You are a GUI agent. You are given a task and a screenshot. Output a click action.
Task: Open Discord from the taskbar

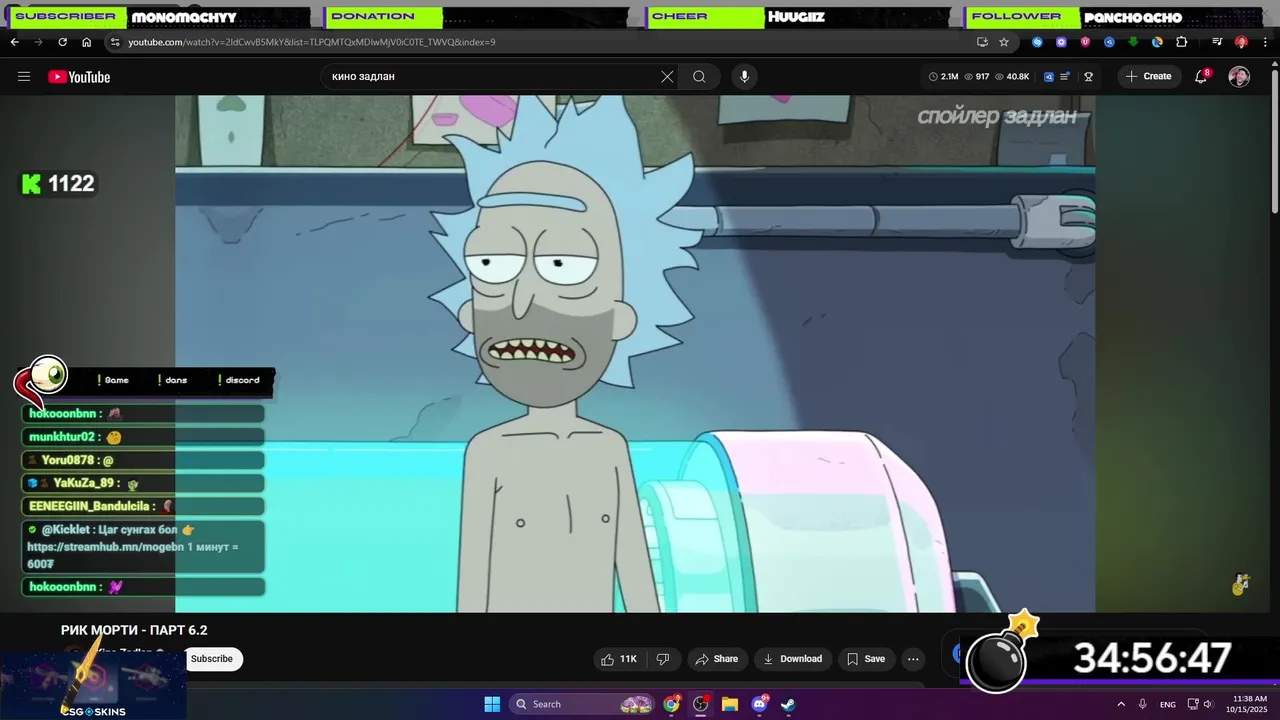759,704
